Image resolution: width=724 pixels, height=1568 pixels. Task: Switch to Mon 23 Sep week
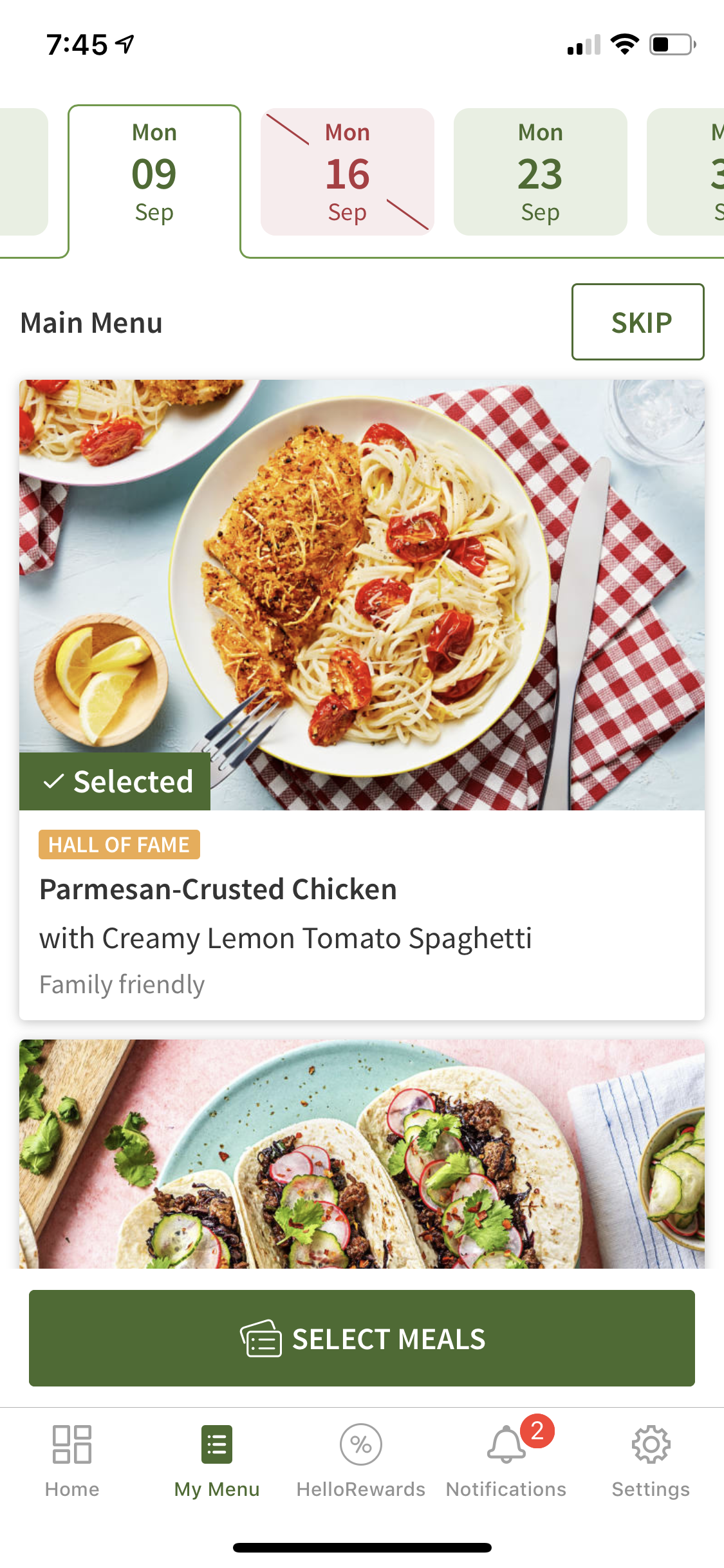point(541,173)
